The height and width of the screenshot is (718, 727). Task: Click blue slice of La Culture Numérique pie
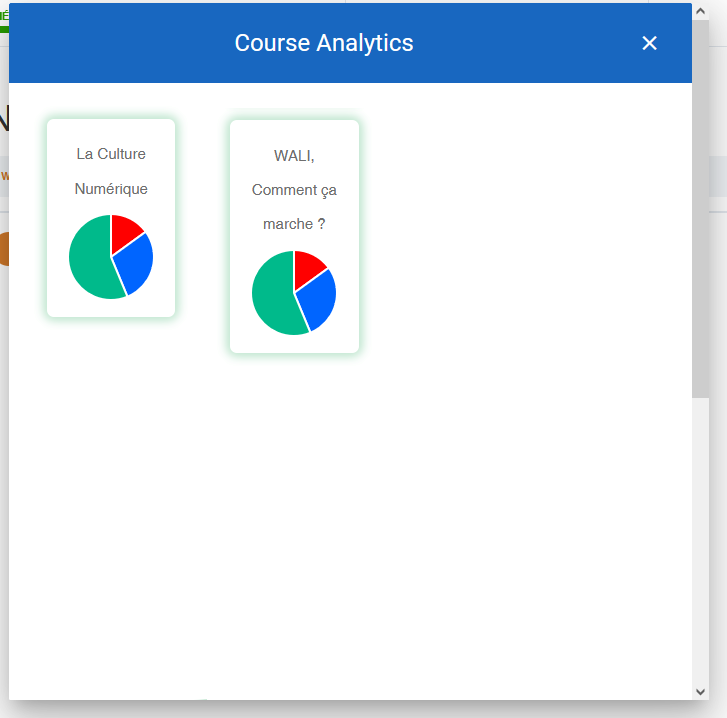[x=134, y=264]
